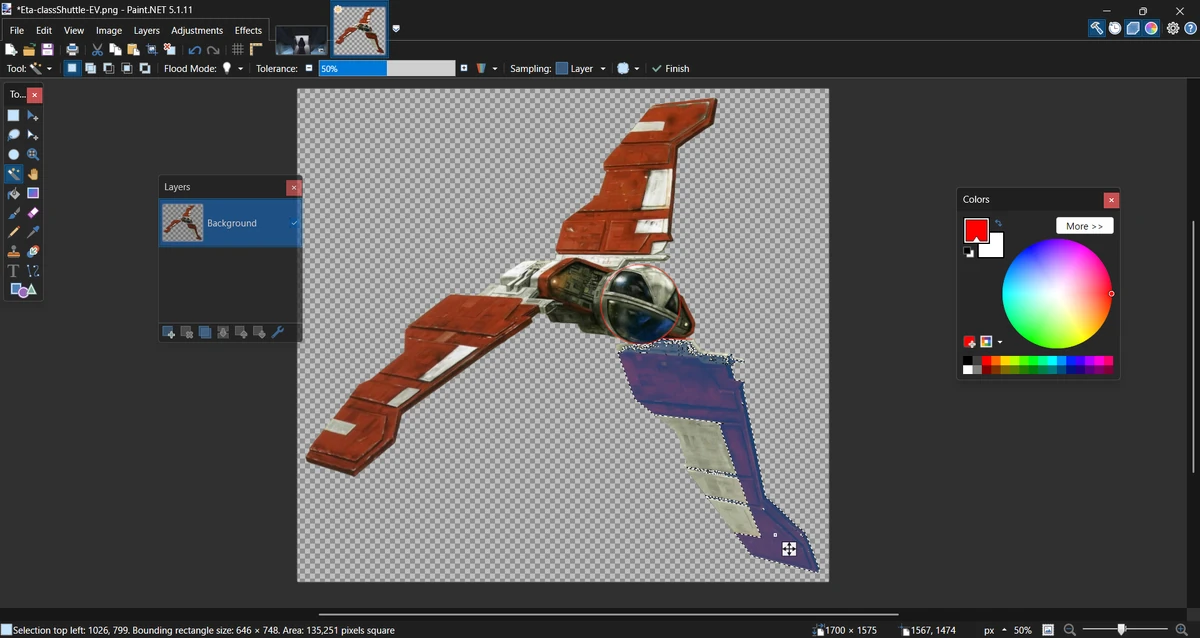This screenshot has height=638, width=1200.
Task: Set selection mode to Add (union)
Action: [90, 68]
